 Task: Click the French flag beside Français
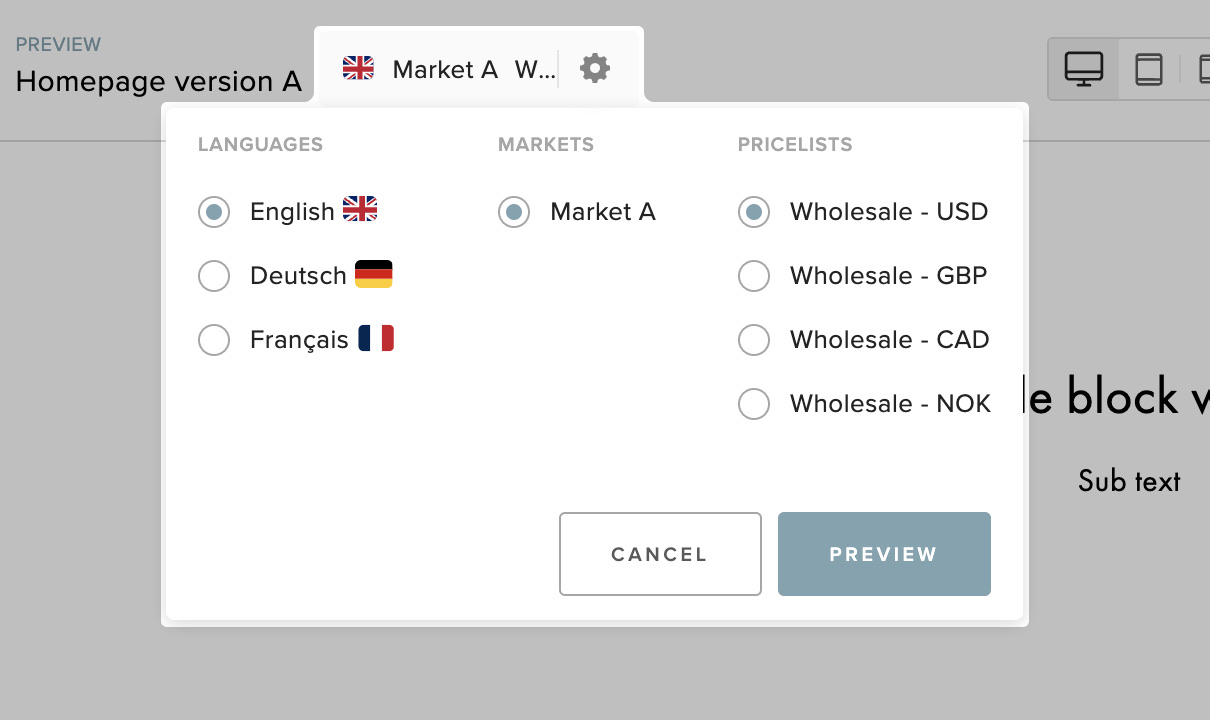[x=376, y=338]
